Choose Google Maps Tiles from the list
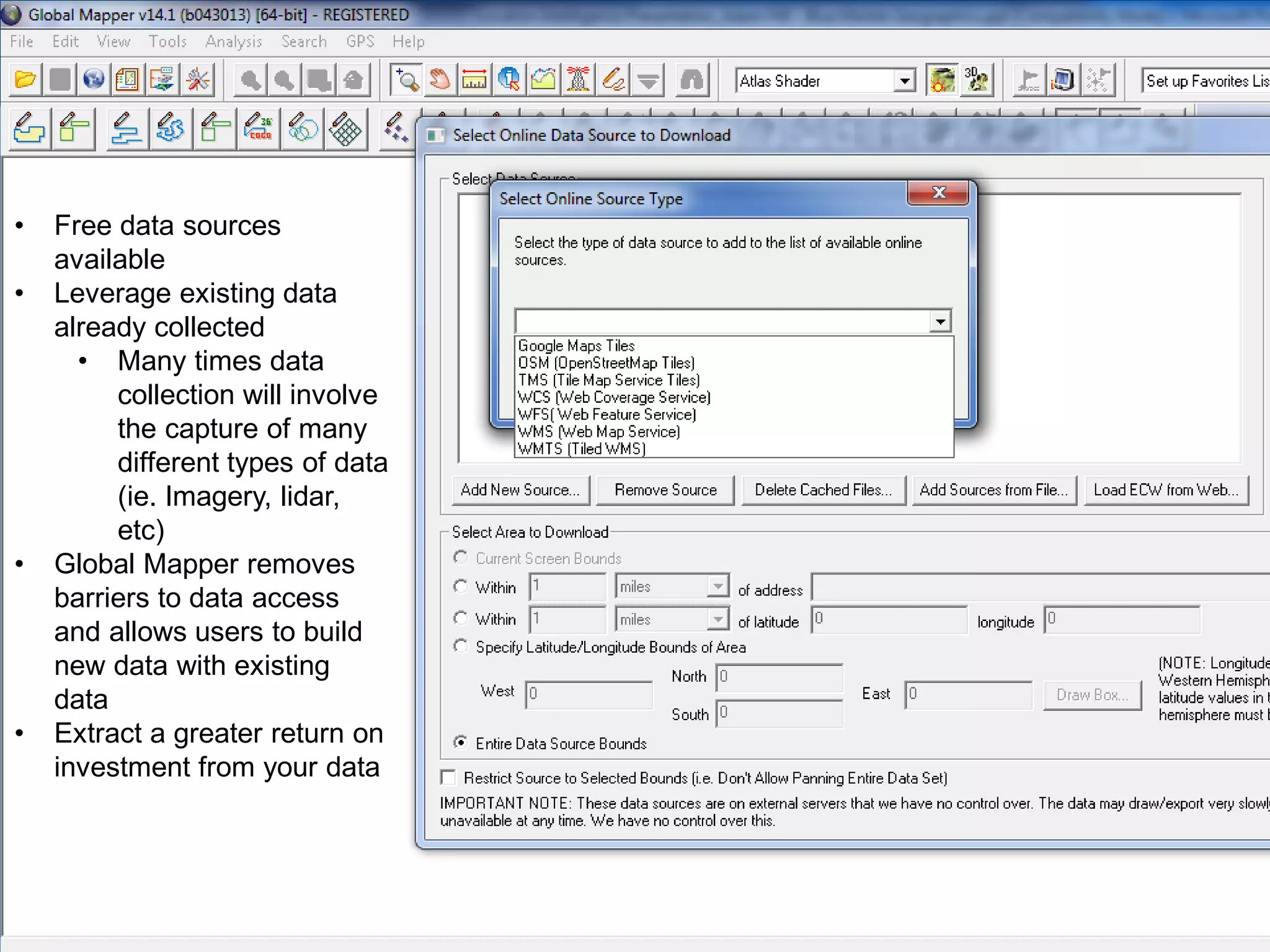This screenshot has height=952, width=1270. 734,346
